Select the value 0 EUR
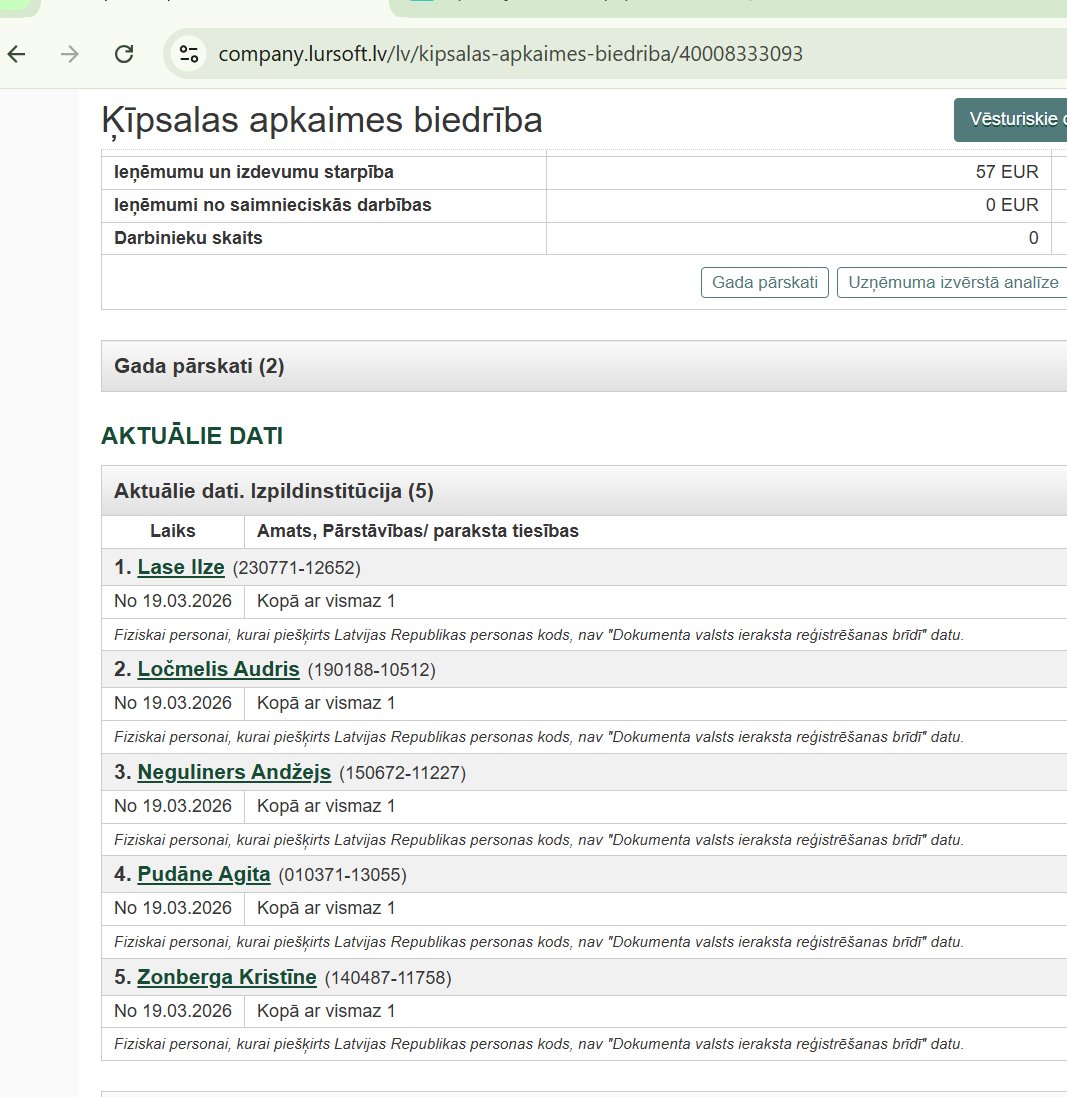1067x1097 pixels. point(1012,205)
